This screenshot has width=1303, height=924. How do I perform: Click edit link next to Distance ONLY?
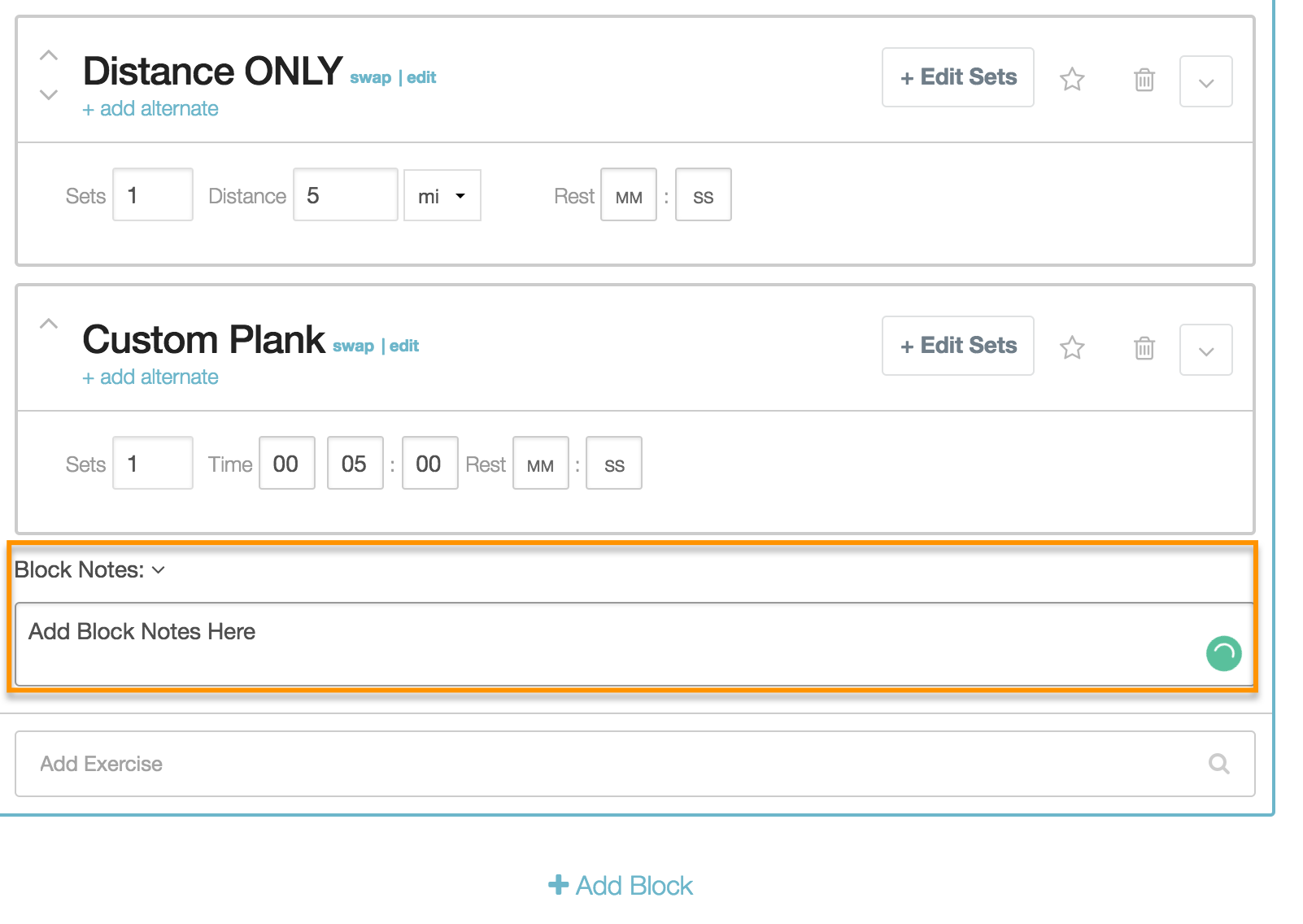421,77
